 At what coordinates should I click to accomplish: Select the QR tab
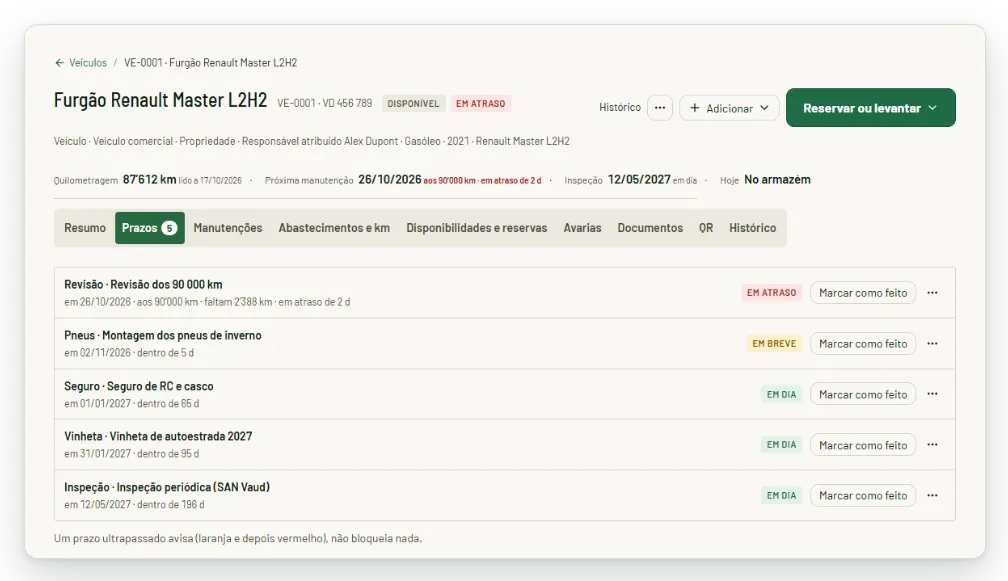(x=706, y=228)
